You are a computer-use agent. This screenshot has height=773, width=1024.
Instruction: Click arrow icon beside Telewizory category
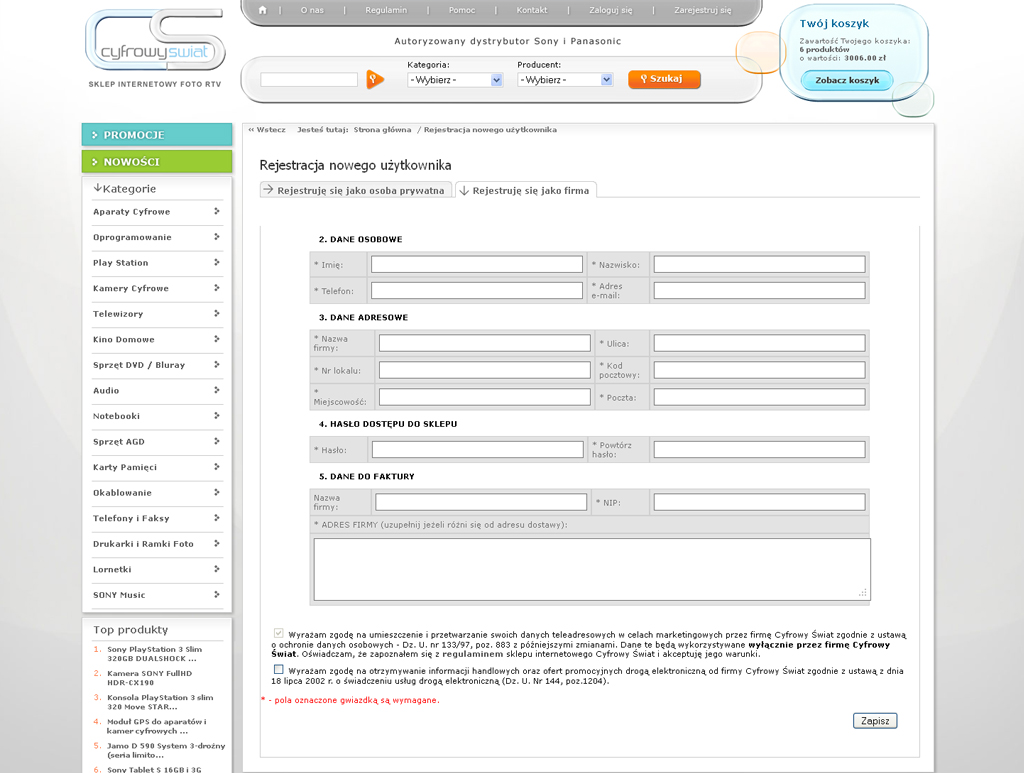pyautogui.click(x=216, y=314)
